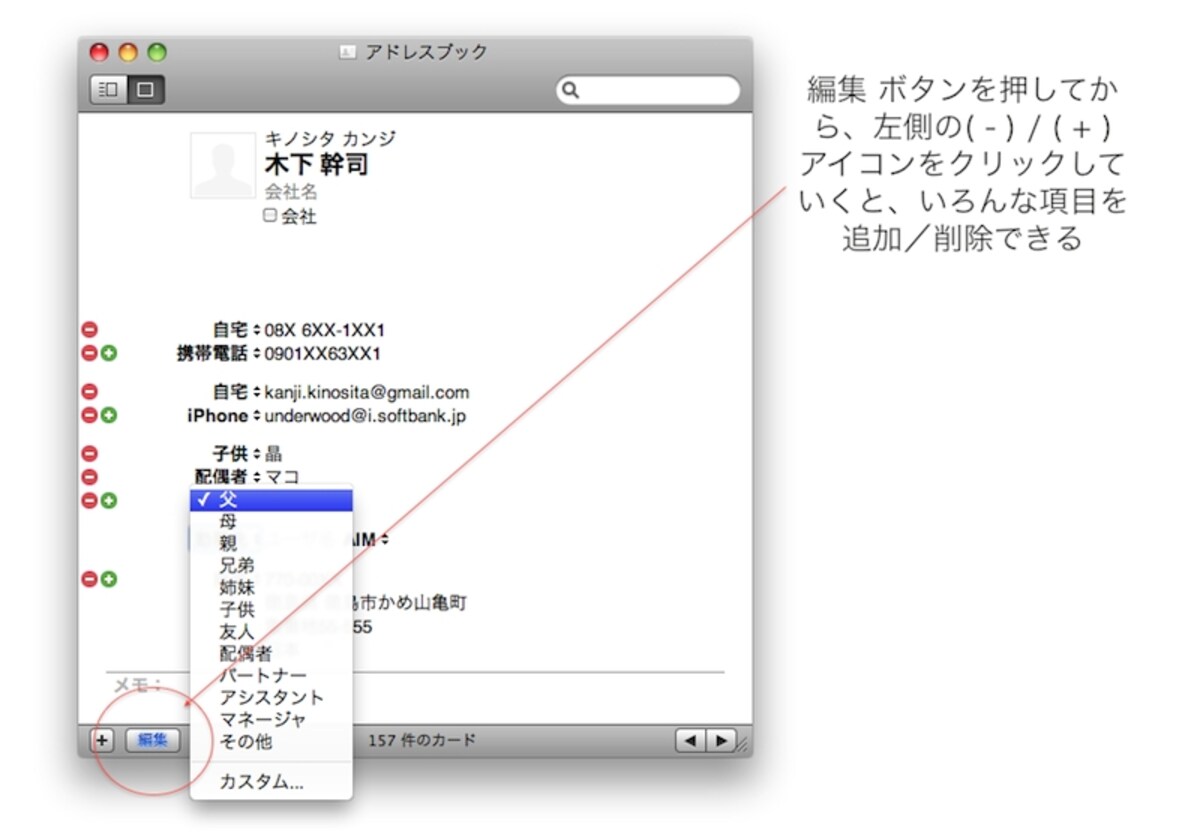The width and height of the screenshot is (1200, 837).
Task: Choose パートナー from the relation menu
Action: (271, 676)
